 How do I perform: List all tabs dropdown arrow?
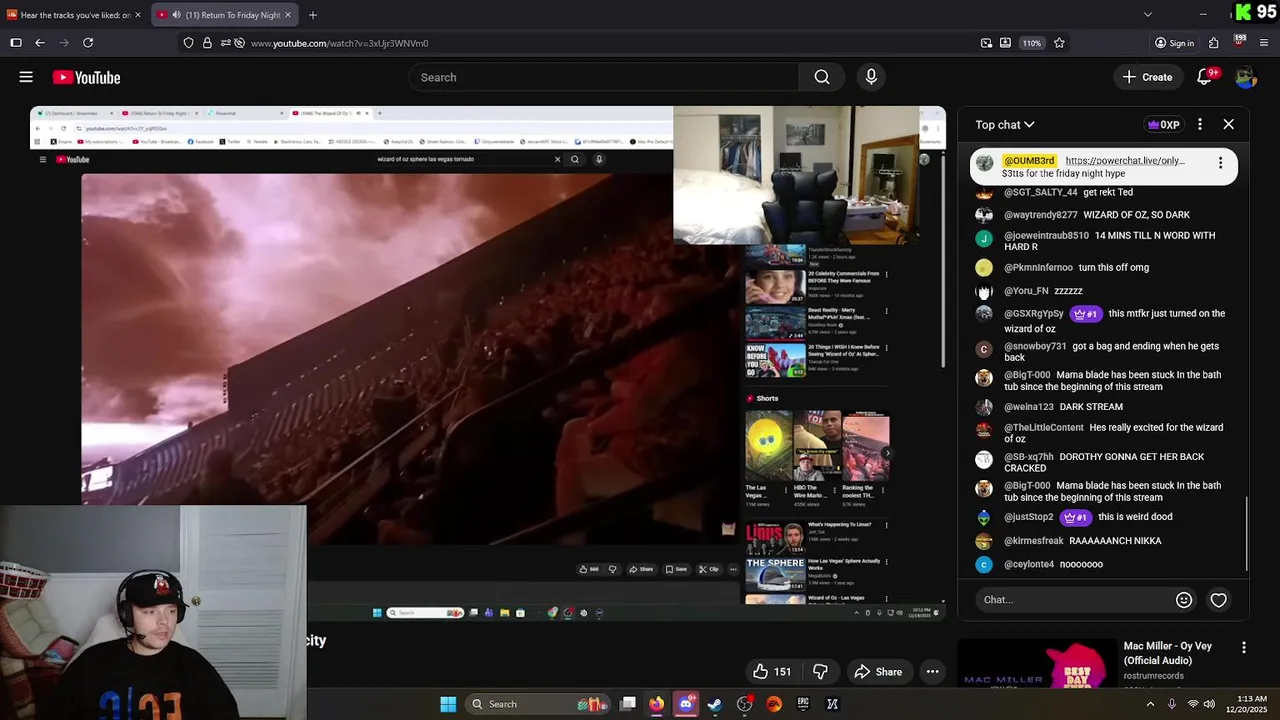pyautogui.click(x=1148, y=15)
